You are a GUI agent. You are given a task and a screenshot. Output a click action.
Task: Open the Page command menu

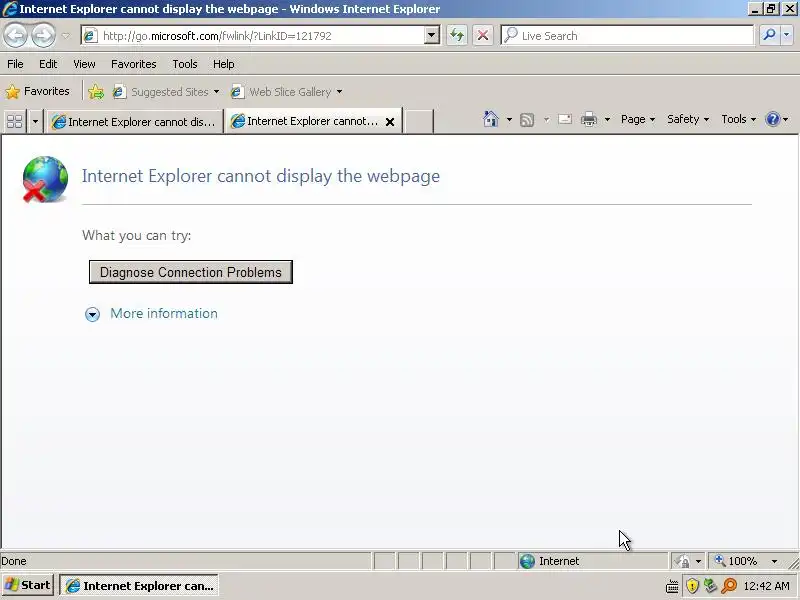click(638, 119)
